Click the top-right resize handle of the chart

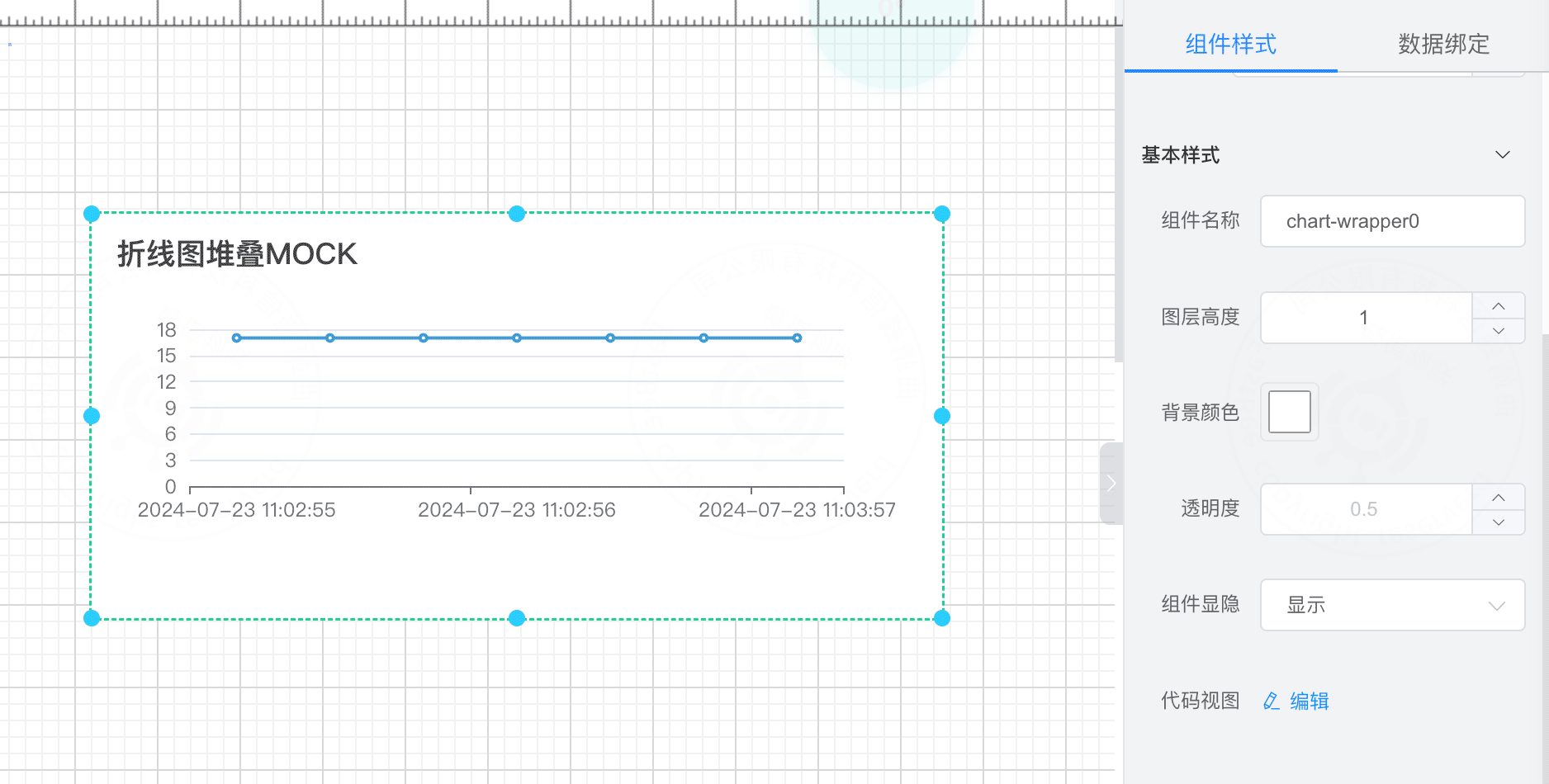tap(942, 214)
